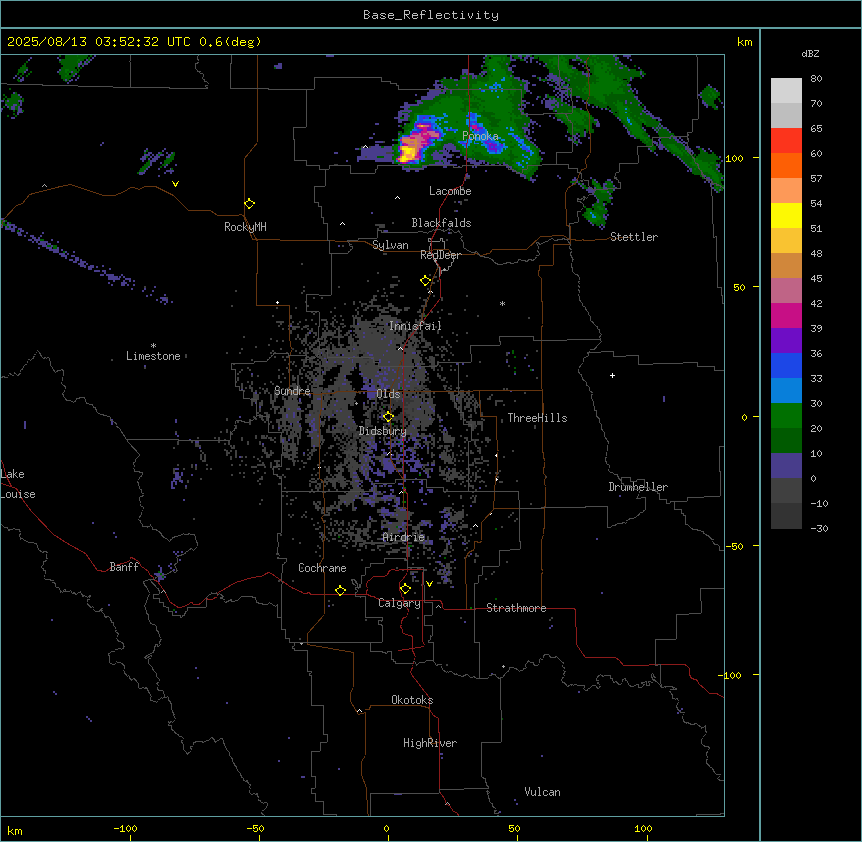Click the -50 tick label on the right axis
The width and height of the screenshot is (862, 842).
pos(734,546)
